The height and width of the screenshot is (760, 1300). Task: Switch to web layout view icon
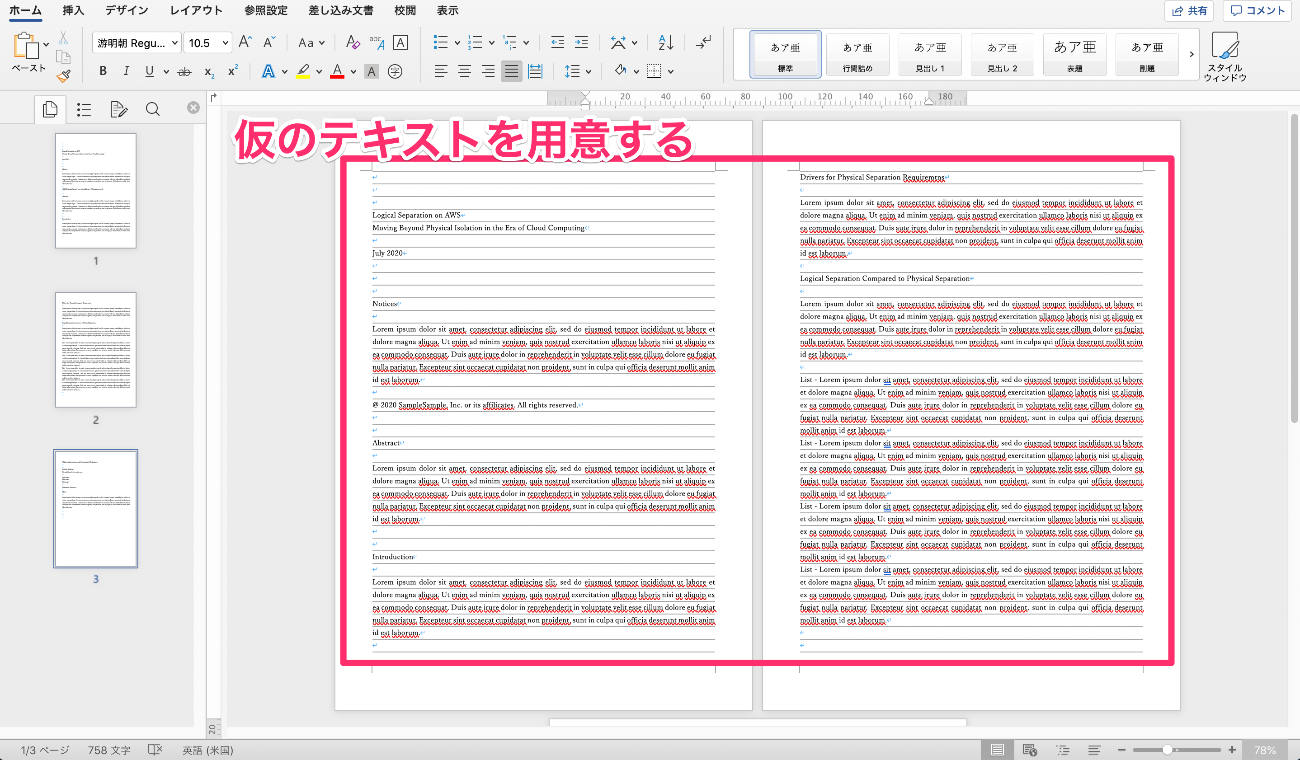1030,750
